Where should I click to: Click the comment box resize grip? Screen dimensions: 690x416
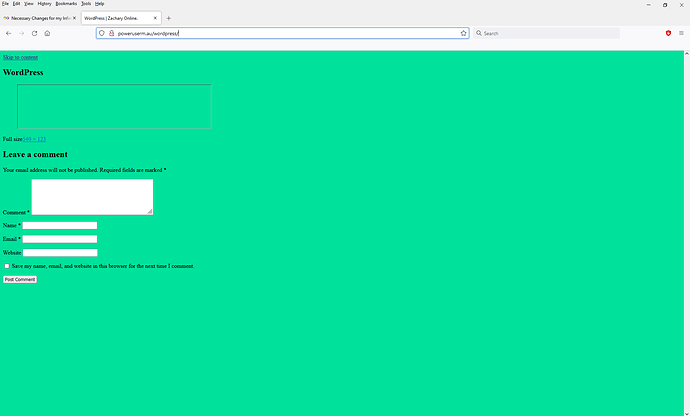(x=150, y=212)
